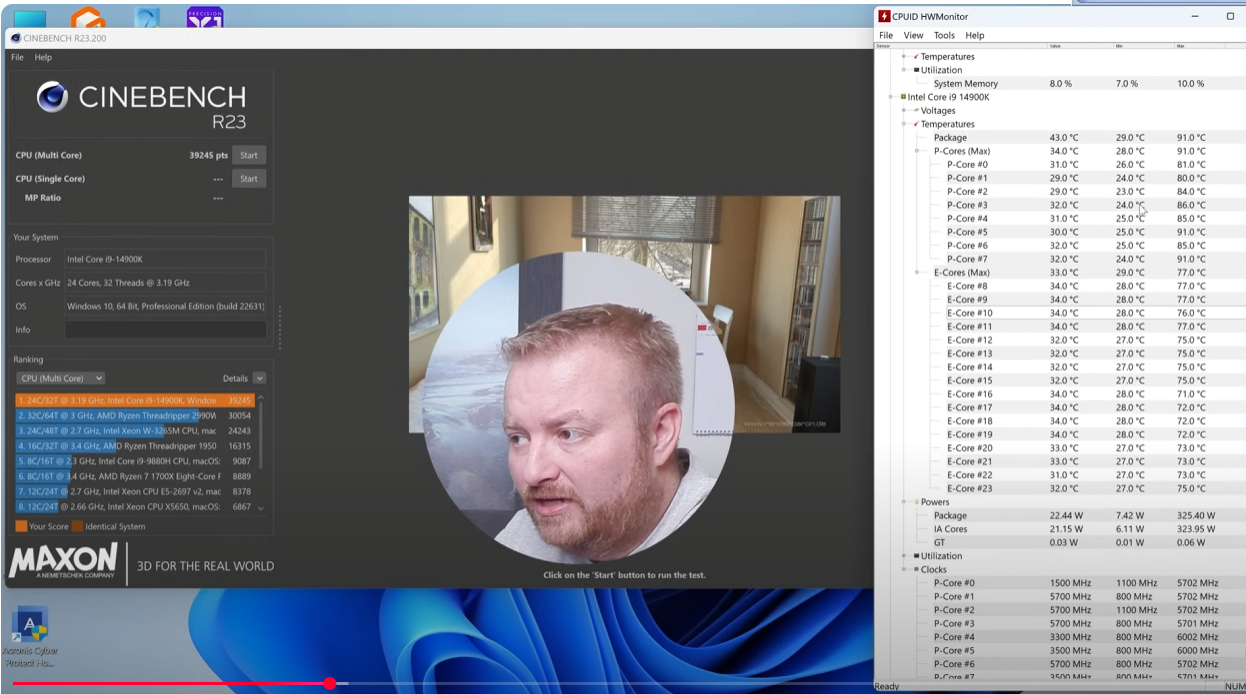1246x694 pixels.
Task: Click the Details label in Ranking
Action: click(x=235, y=378)
